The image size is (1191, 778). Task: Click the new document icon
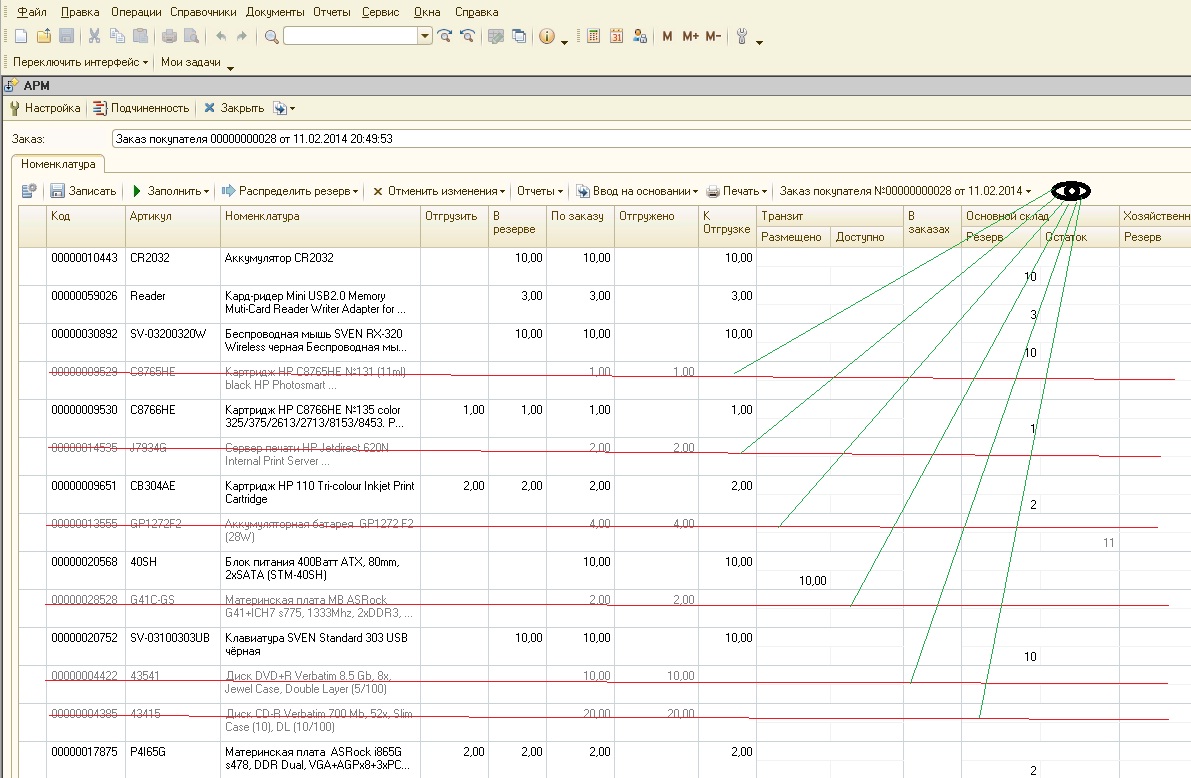[20, 37]
